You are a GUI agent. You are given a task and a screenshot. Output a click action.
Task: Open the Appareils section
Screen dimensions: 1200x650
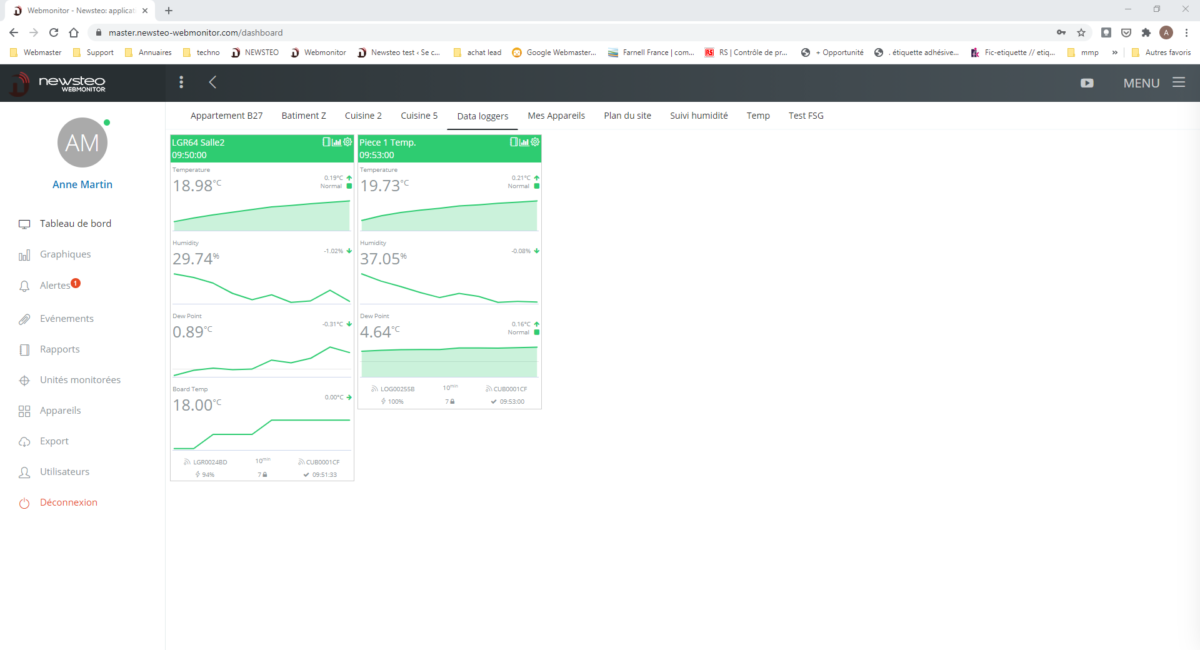pos(60,411)
